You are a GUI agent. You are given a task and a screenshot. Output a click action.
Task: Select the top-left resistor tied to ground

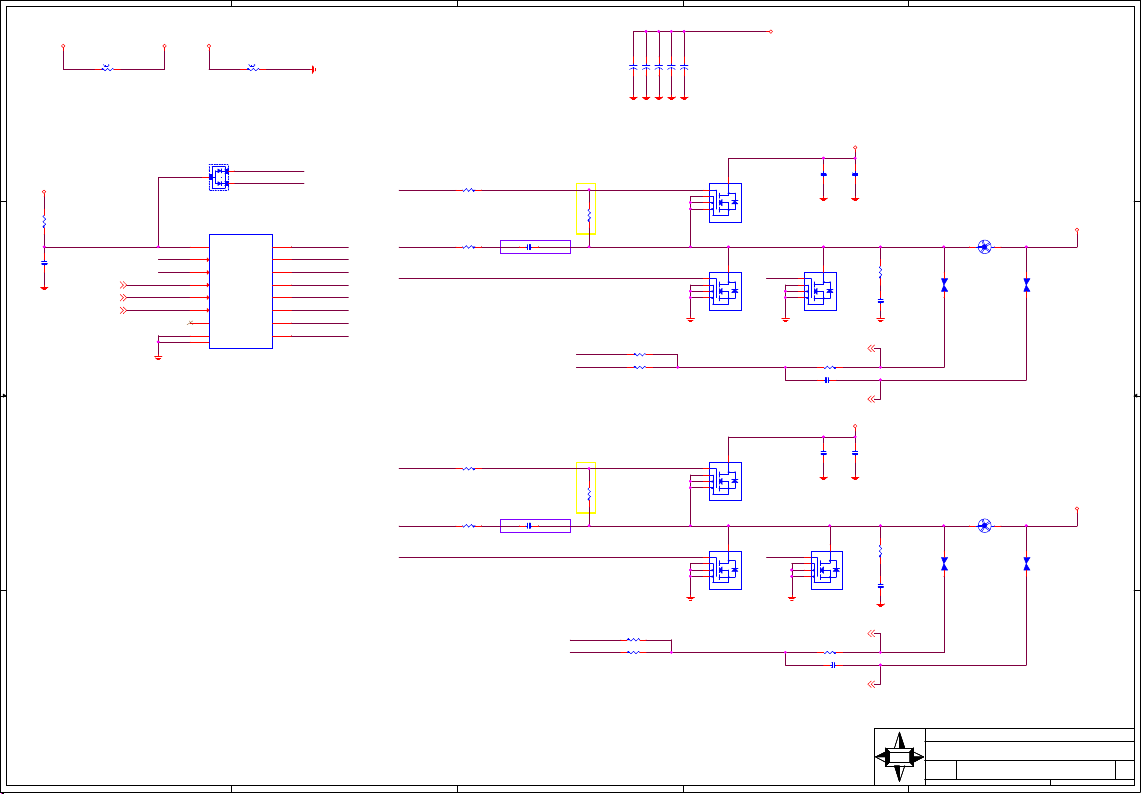253,68
